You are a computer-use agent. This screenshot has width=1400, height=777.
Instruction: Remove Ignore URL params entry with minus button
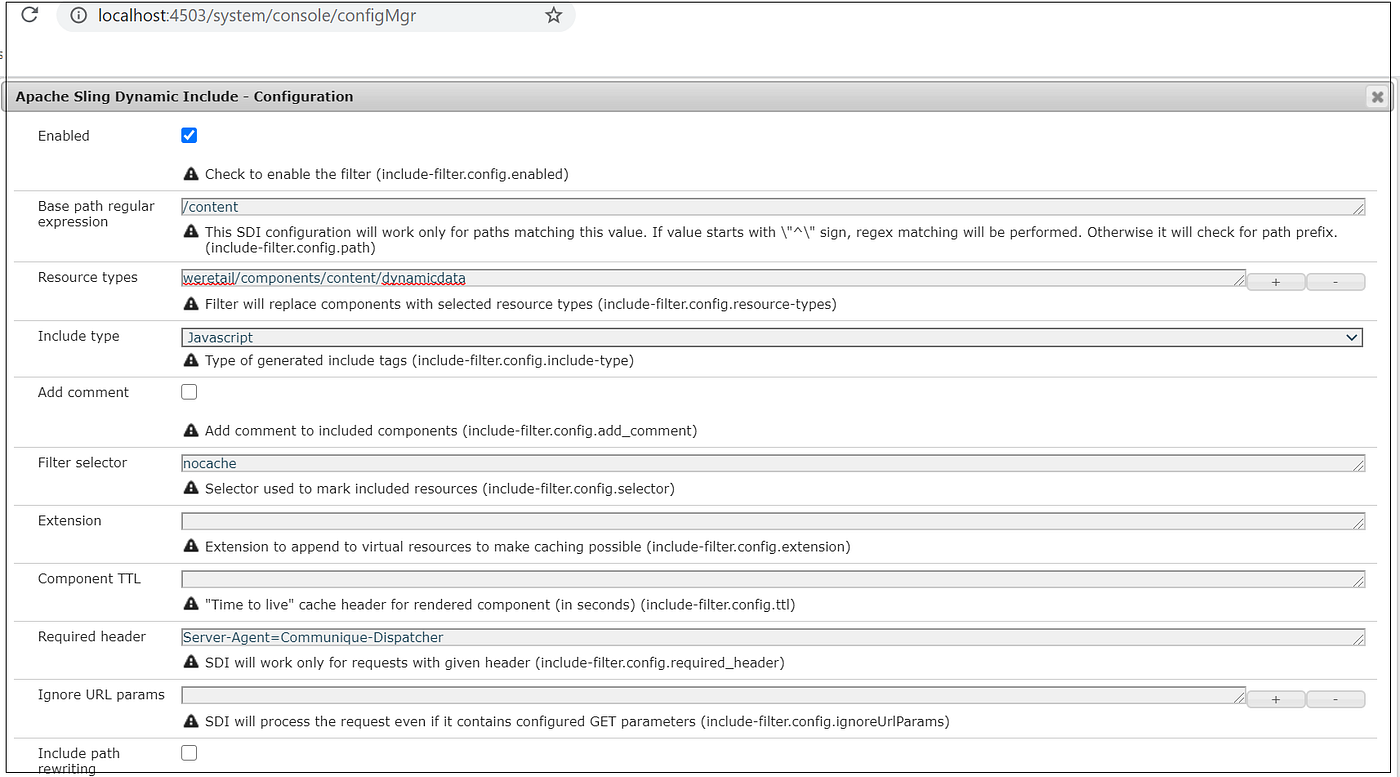click(1336, 699)
